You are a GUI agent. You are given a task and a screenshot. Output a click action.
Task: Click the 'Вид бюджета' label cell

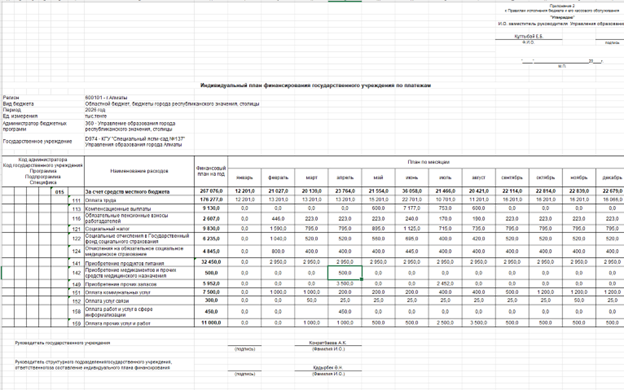coord(18,104)
